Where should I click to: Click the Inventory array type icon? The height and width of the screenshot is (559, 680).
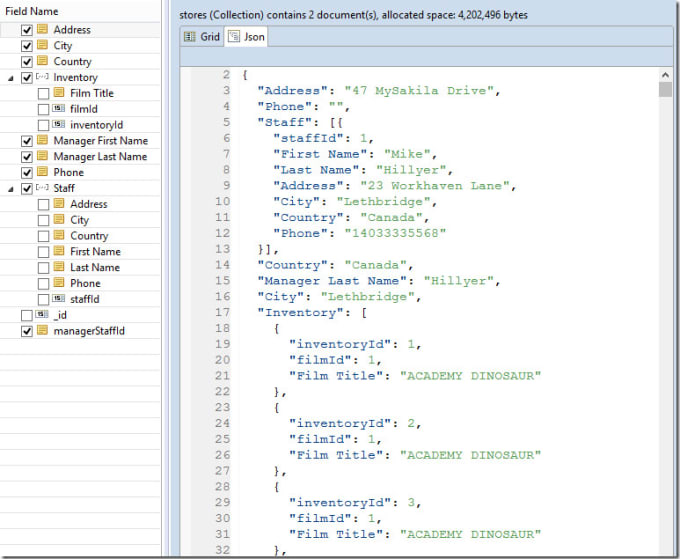tap(42, 77)
